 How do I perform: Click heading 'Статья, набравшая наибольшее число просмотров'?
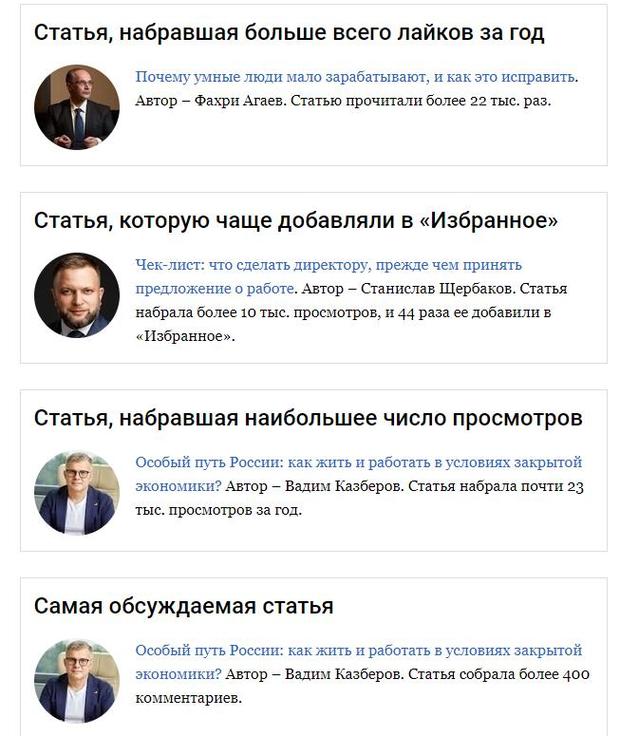point(308,418)
